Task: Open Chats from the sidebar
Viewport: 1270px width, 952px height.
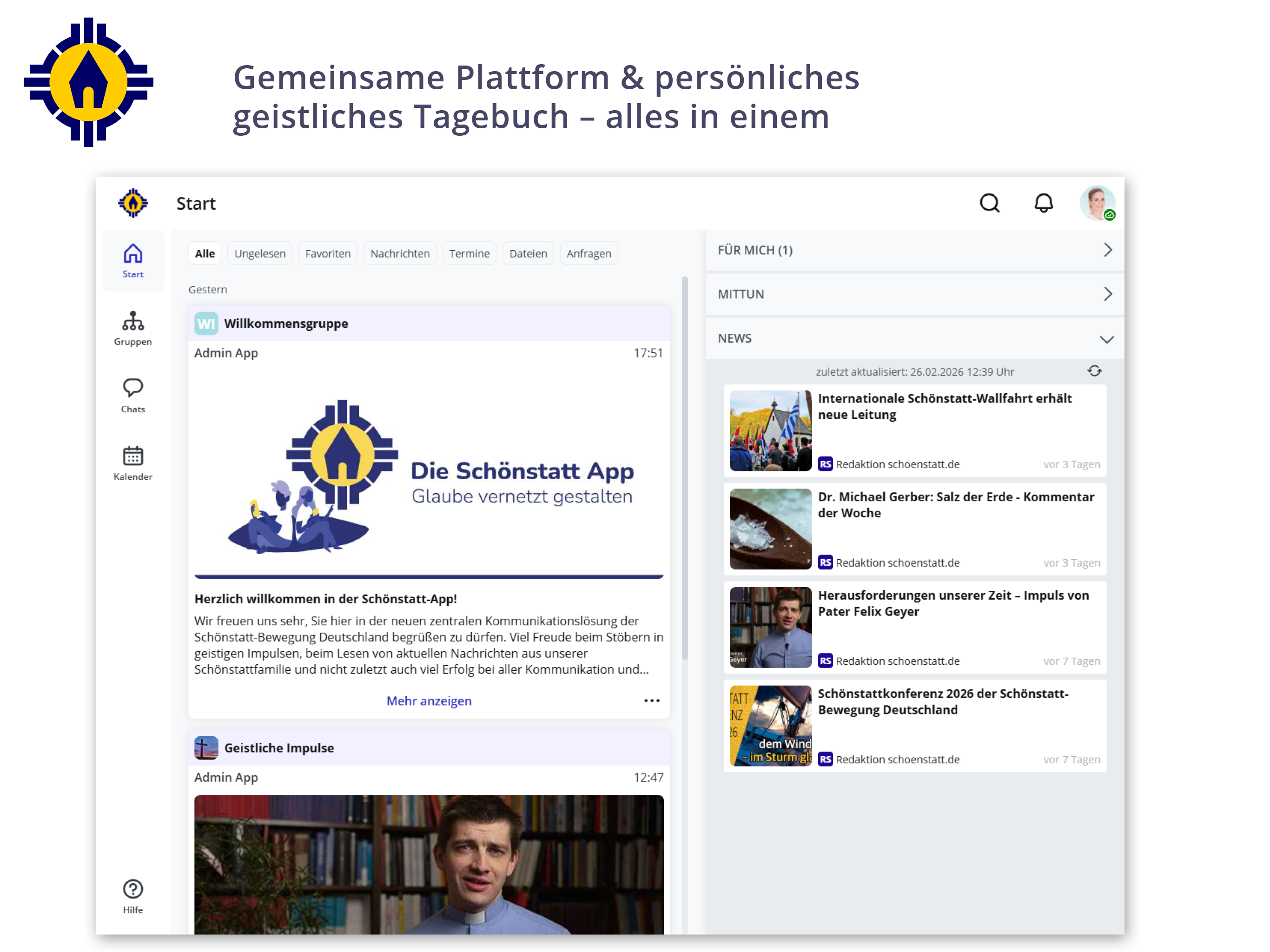Action: point(132,396)
